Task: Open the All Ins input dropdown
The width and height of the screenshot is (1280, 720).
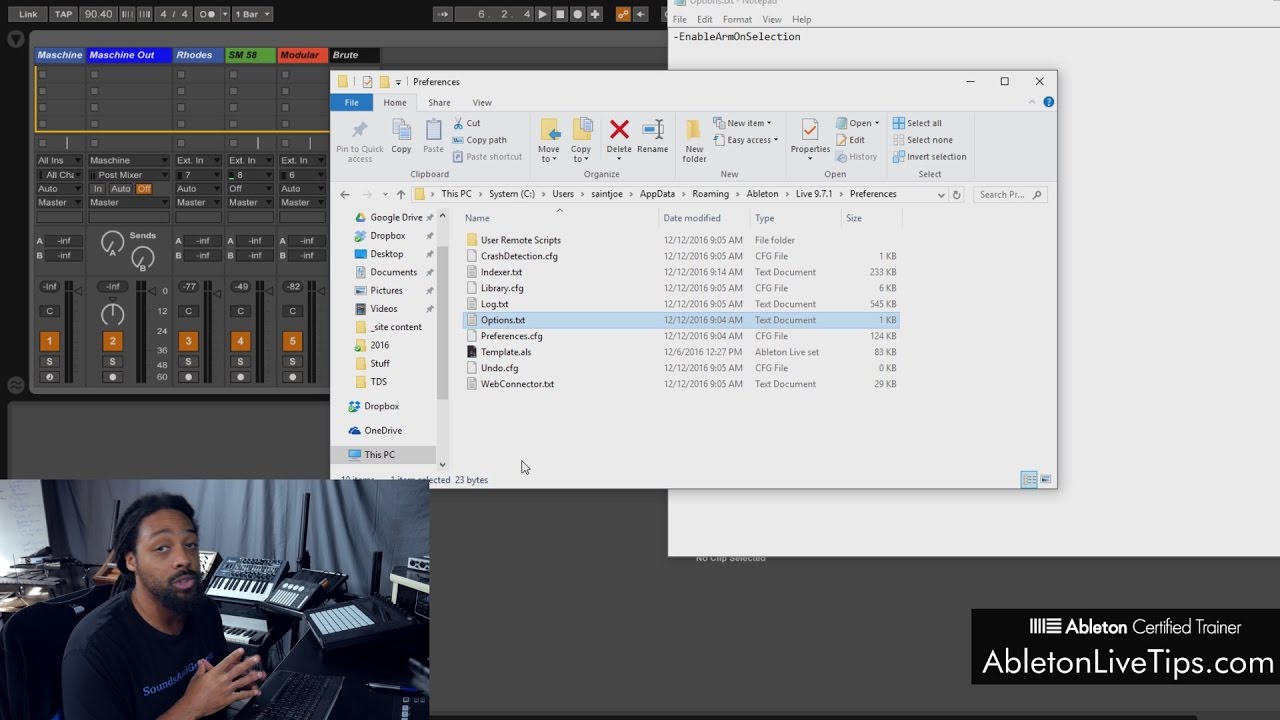Action: pyautogui.click(x=60, y=160)
